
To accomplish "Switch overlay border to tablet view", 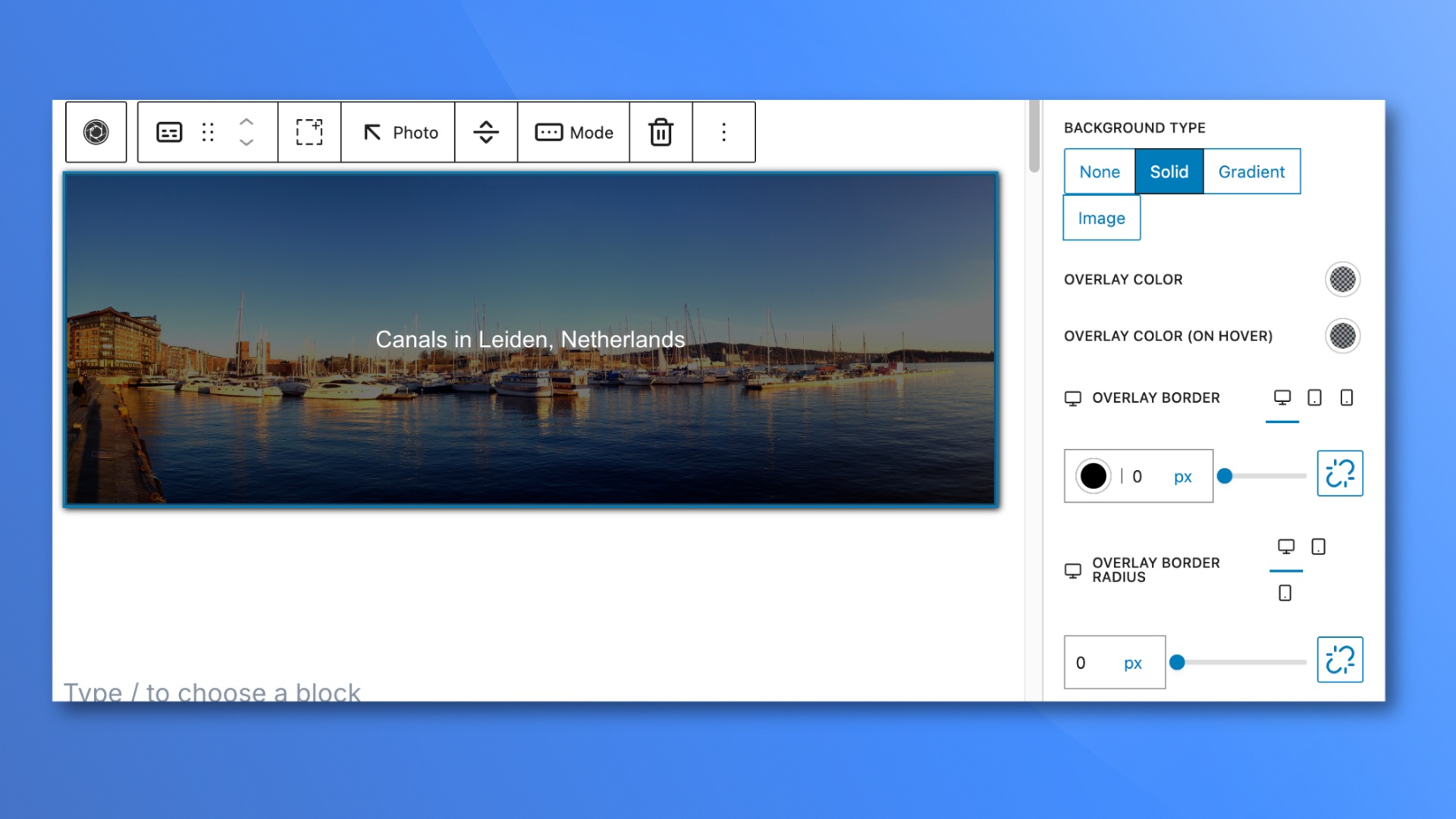I will pyautogui.click(x=1314, y=398).
